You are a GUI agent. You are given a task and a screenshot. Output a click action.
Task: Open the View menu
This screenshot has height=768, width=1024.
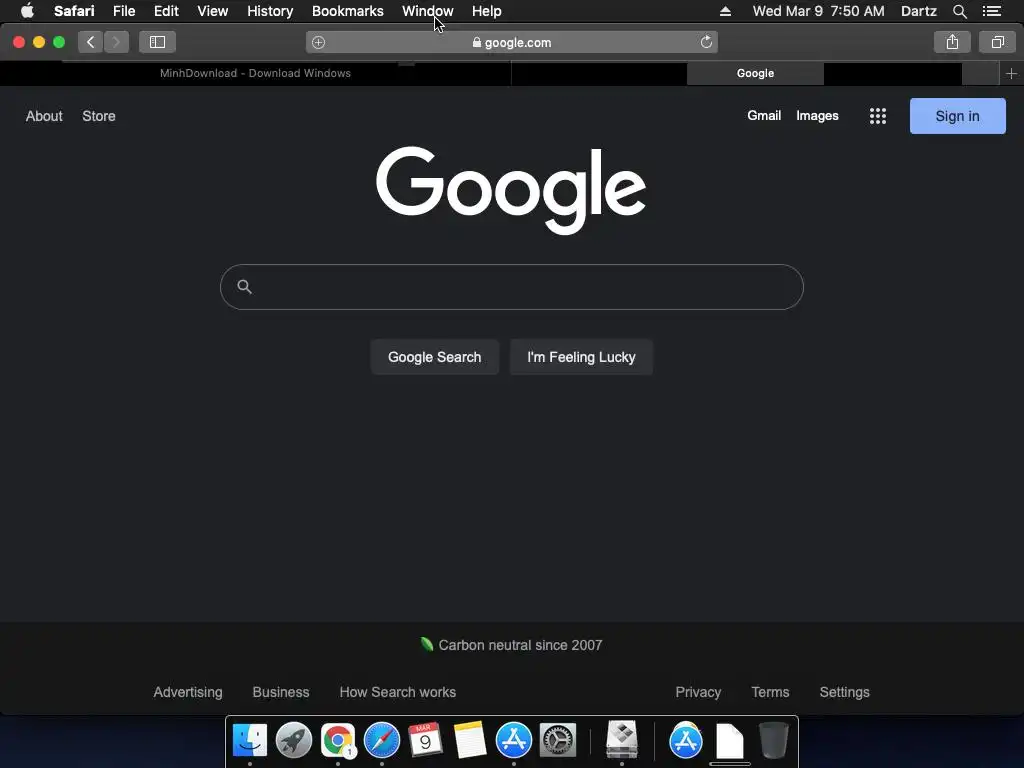pyautogui.click(x=213, y=11)
